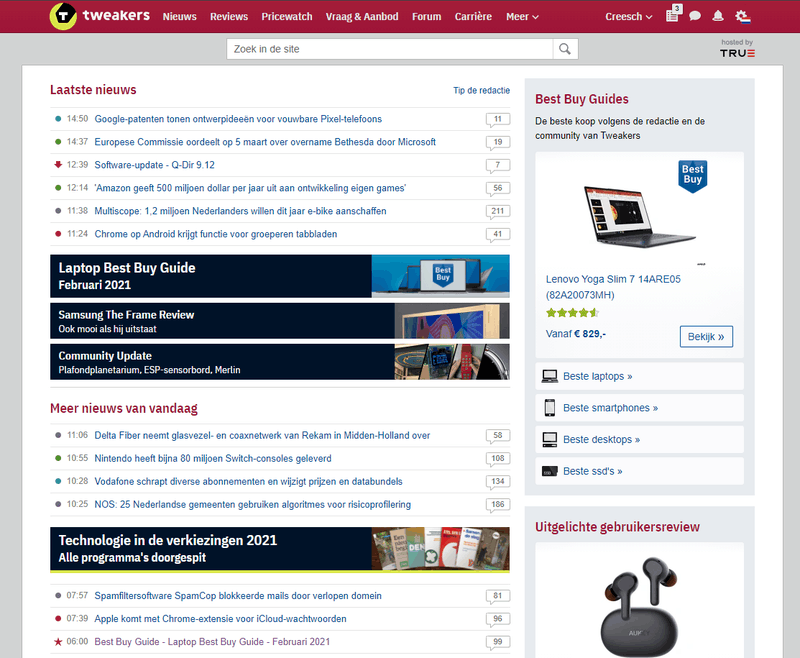
Task: Open Technologie in de verkiezingen 2021 banner
Action: pos(280,549)
